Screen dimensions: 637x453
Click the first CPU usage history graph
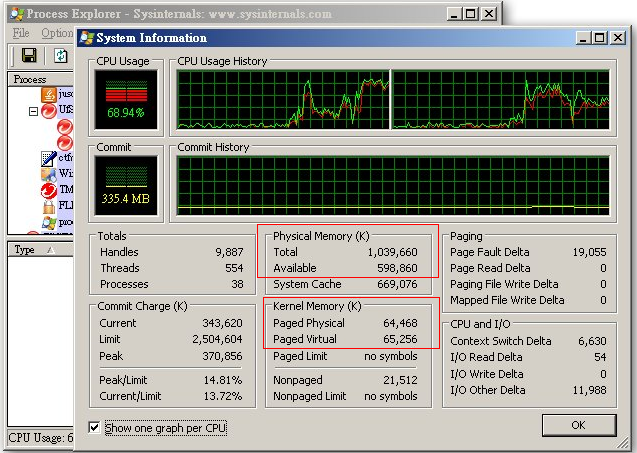coord(283,100)
